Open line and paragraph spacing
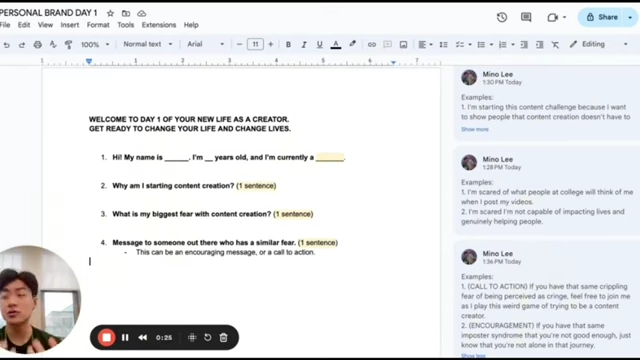The image size is (640, 360). click(443, 44)
